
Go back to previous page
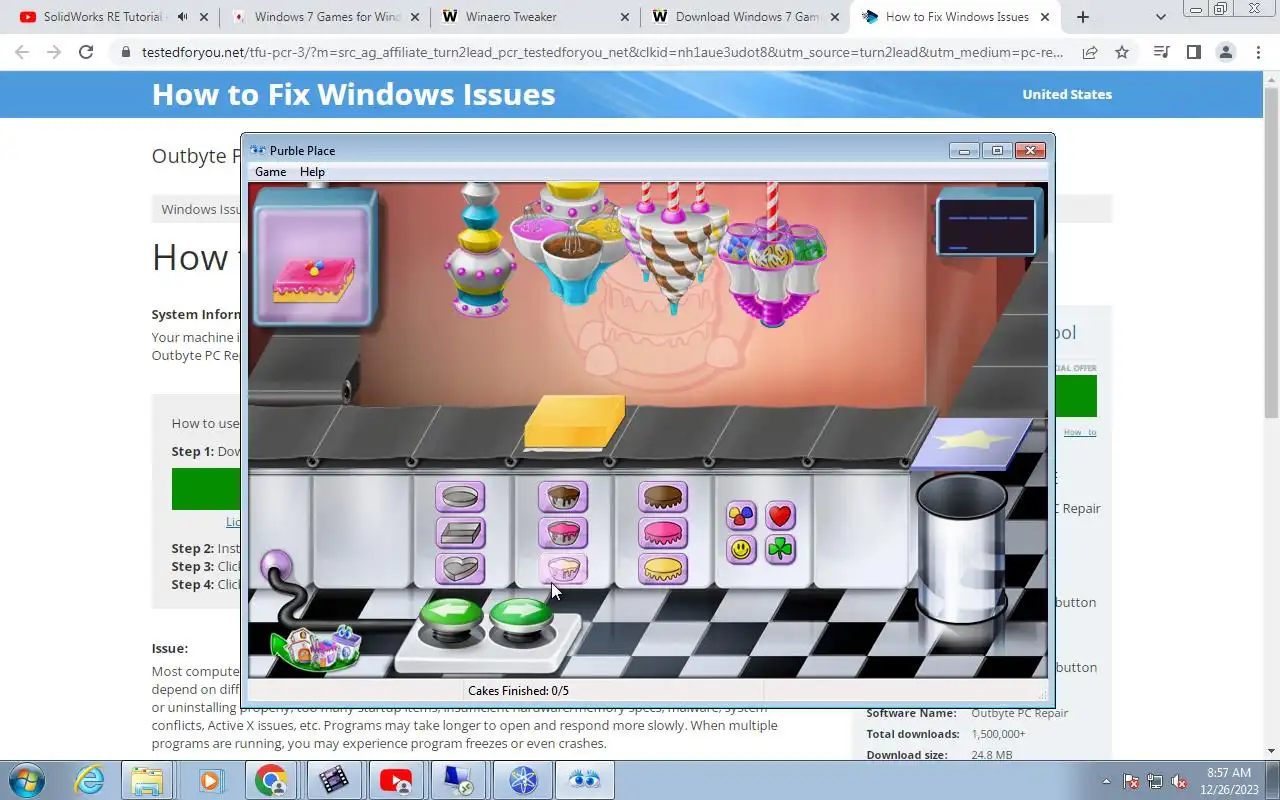[22, 53]
